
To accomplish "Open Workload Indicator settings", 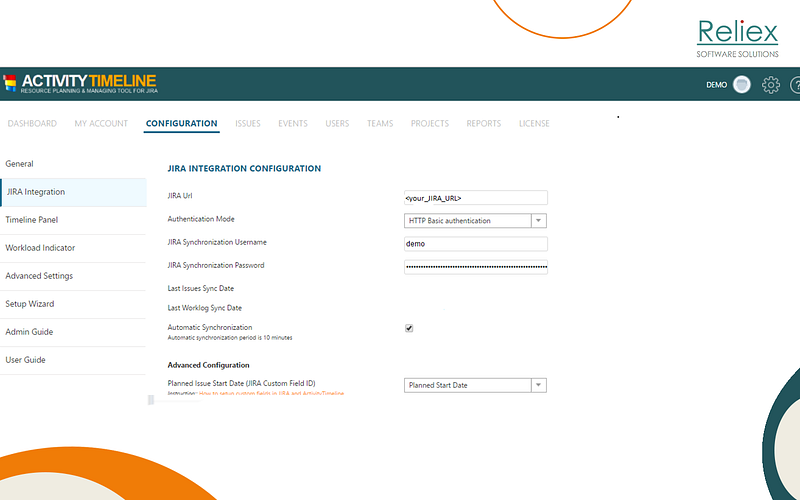I will (x=73, y=248).
